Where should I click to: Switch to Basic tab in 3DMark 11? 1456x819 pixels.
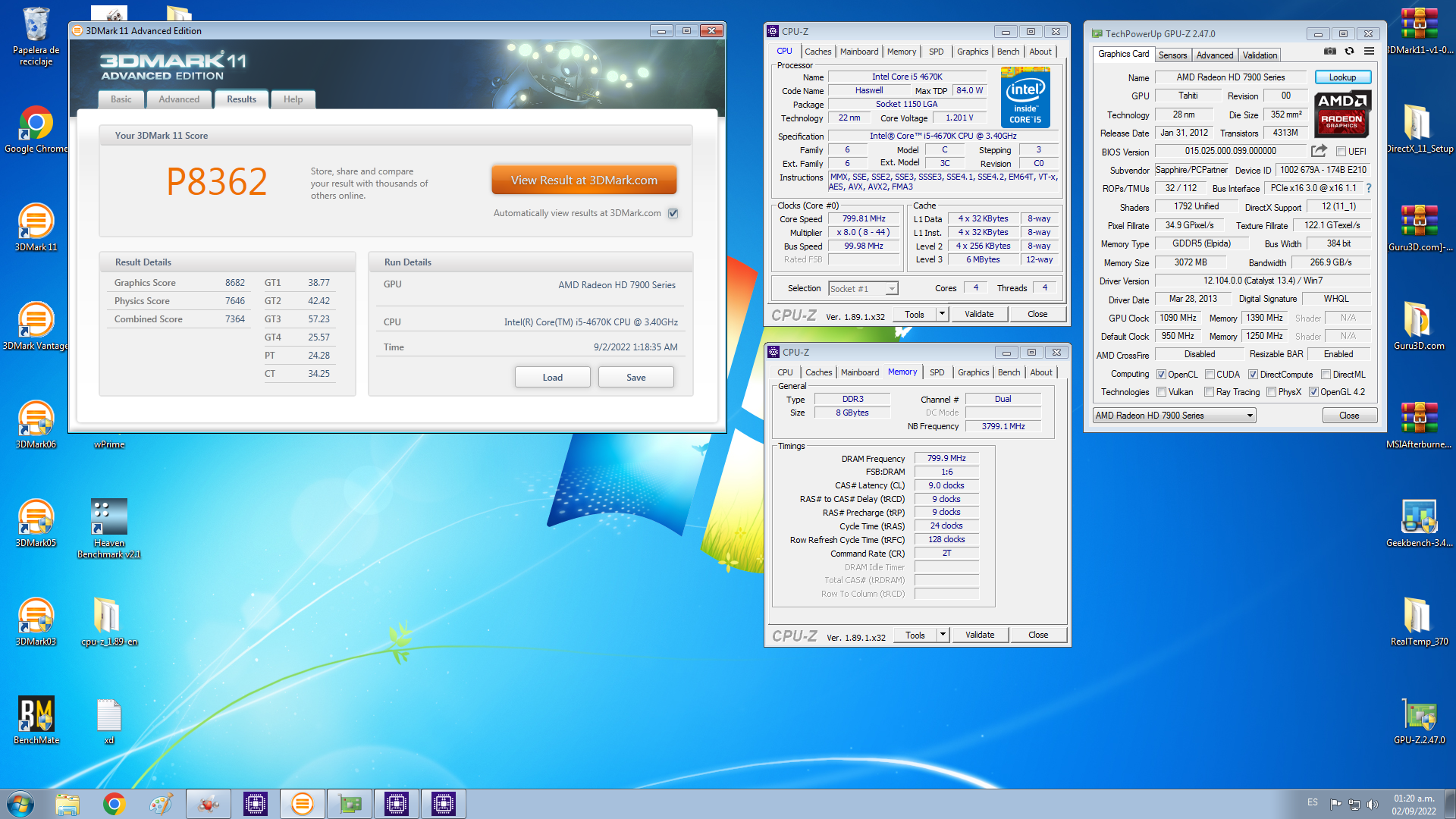[x=121, y=99]
